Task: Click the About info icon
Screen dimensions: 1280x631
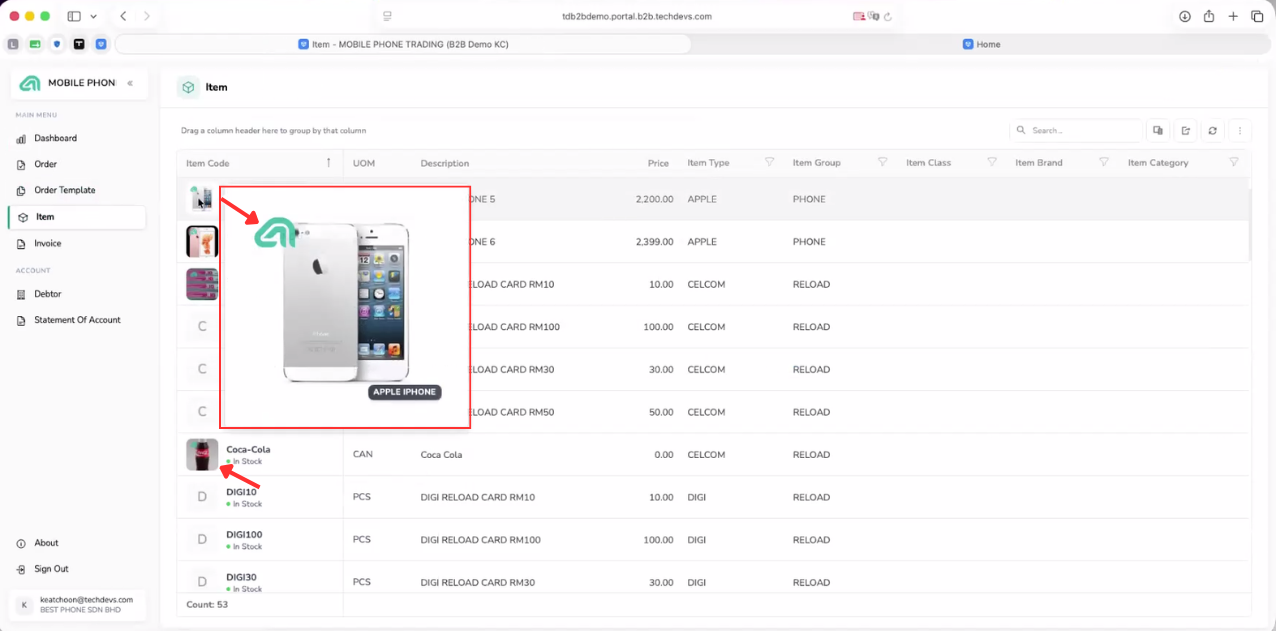Action: [x=22, y=543]
